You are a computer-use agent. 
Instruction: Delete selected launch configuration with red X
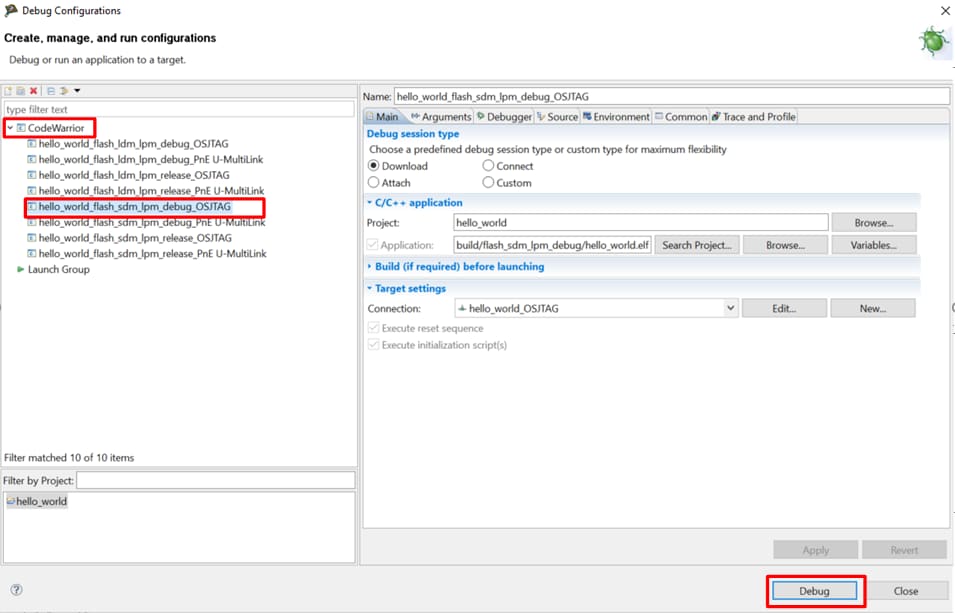tap(33, 91)
